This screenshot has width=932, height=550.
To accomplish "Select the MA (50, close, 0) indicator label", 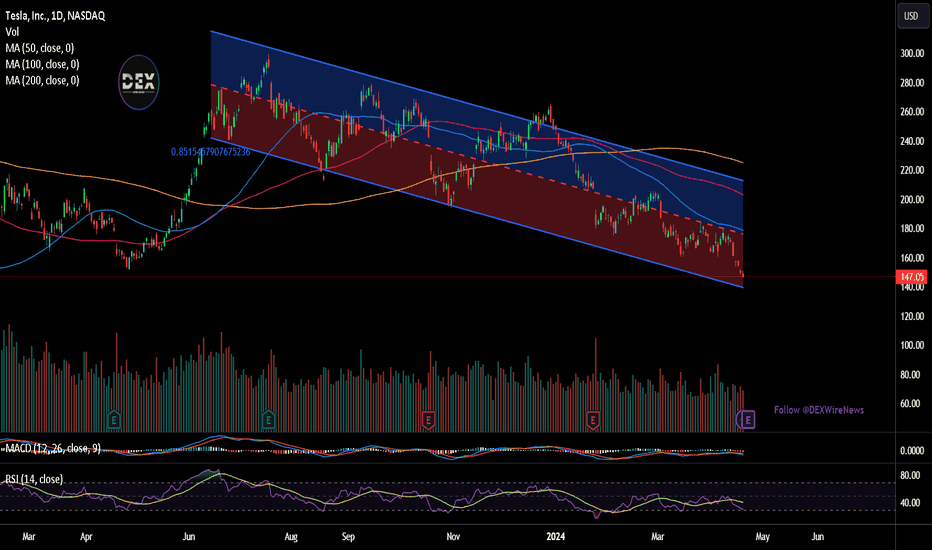I will tap(40, 48).
